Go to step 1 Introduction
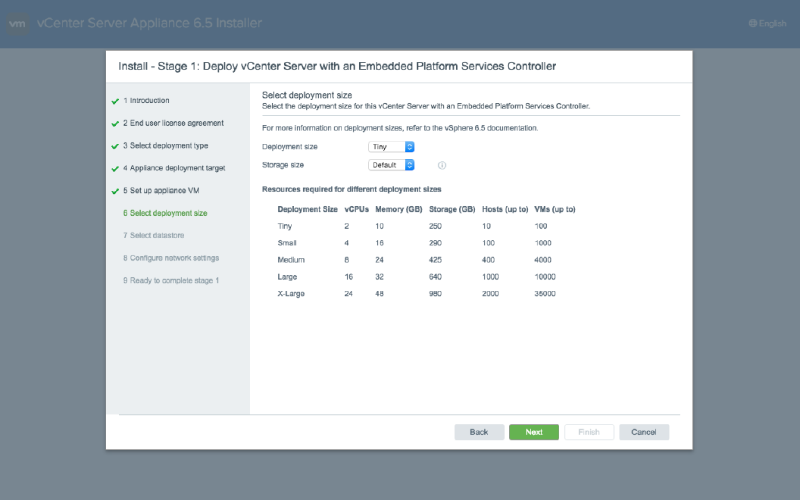The width and height of the screenshot is (800, 500). (150, 101)
